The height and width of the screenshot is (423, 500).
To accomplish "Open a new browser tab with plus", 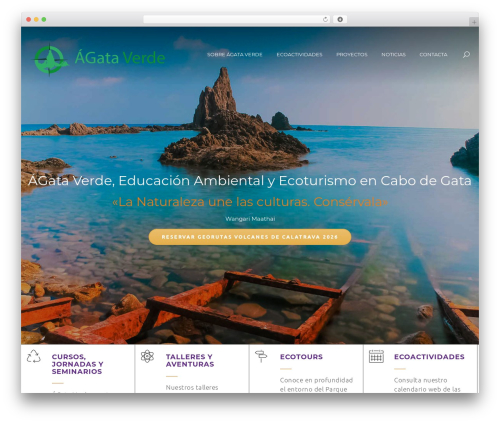I will pyautogui.click(x=474, y=22).
